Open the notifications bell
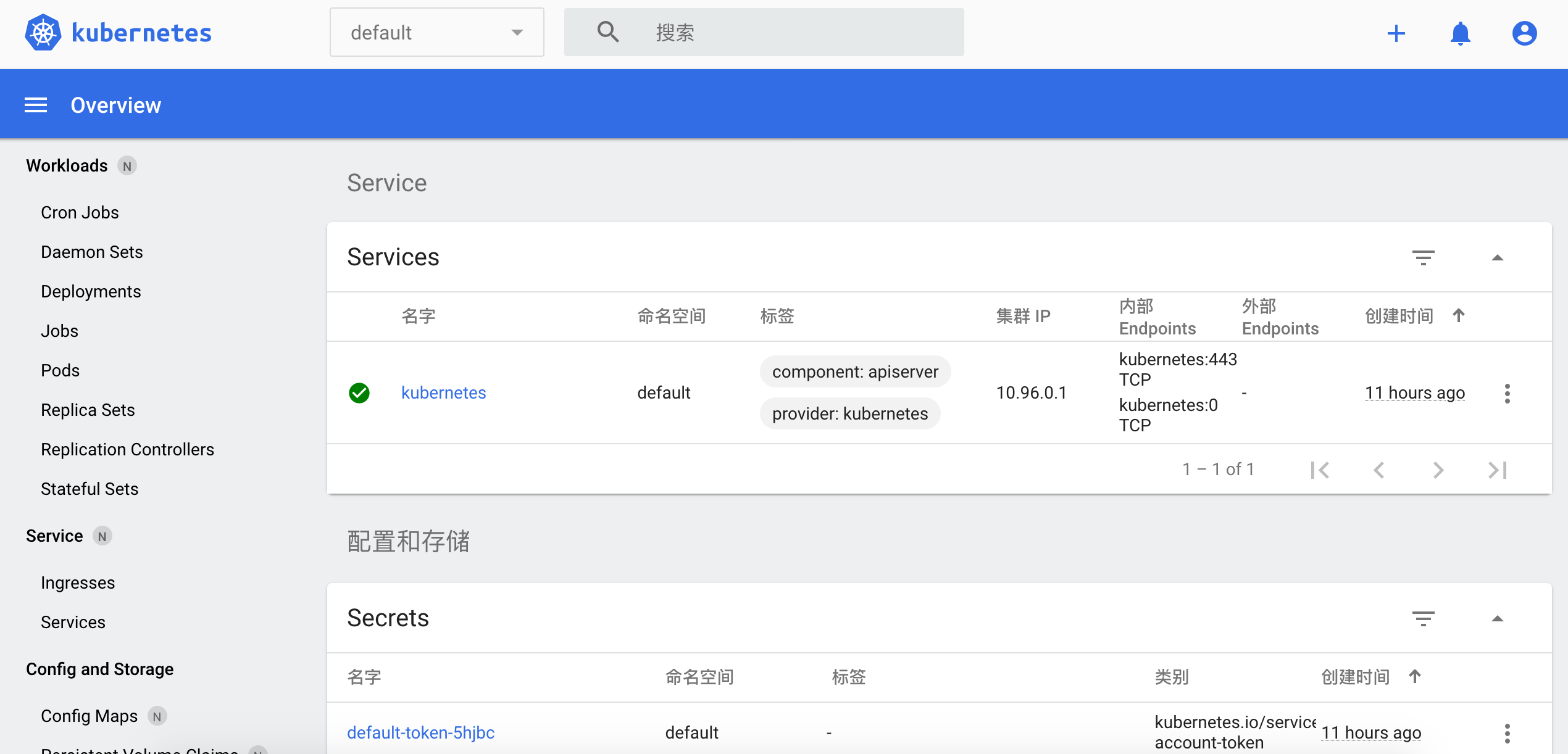Viewport: 1568px width, 754px height. coord(1460,33)
